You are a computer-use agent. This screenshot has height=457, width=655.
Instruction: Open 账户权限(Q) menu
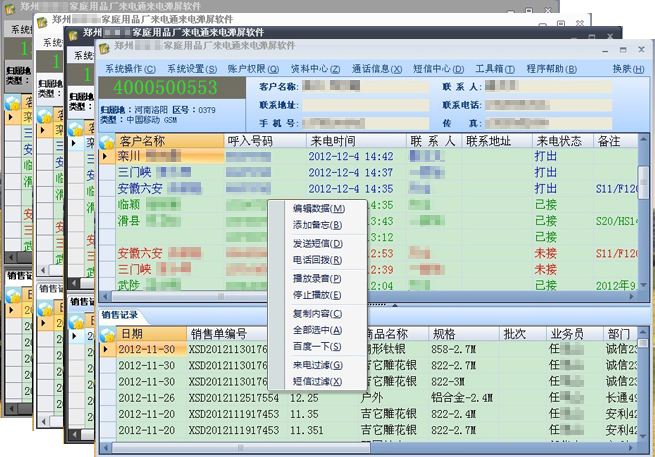(253, 69)
